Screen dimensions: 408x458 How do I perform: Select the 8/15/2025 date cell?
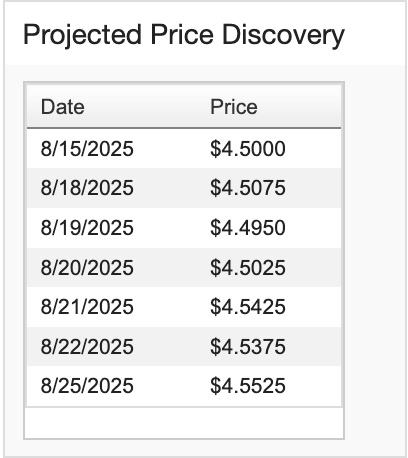87,149
